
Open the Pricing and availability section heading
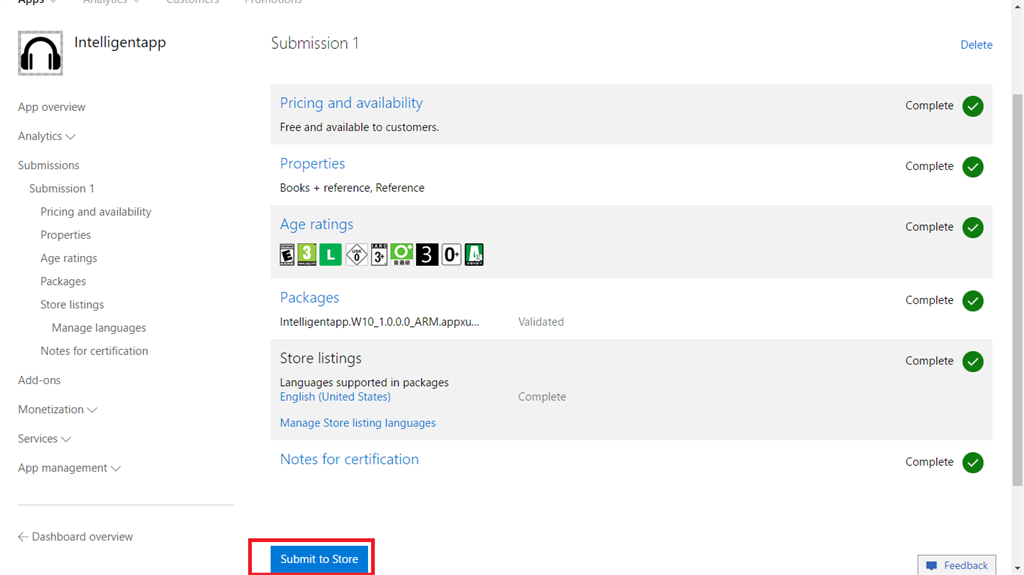tap(351, 103)
